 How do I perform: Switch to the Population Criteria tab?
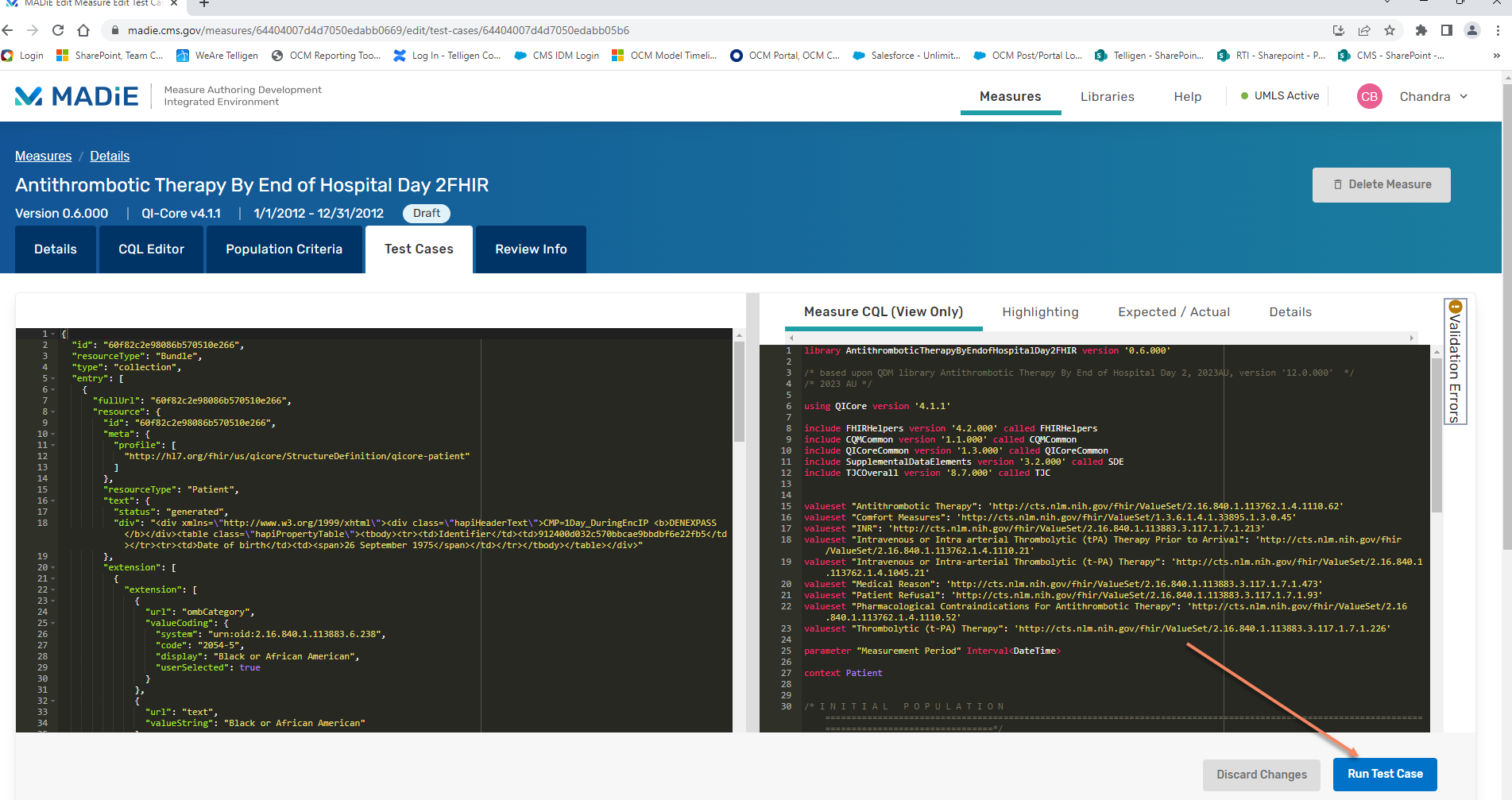pos(284,249)
